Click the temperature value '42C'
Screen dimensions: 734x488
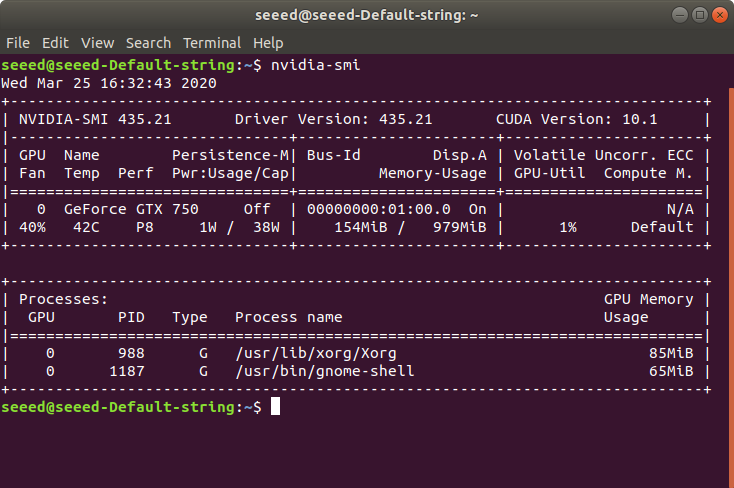pyautogui.click(x=86, y=228)
